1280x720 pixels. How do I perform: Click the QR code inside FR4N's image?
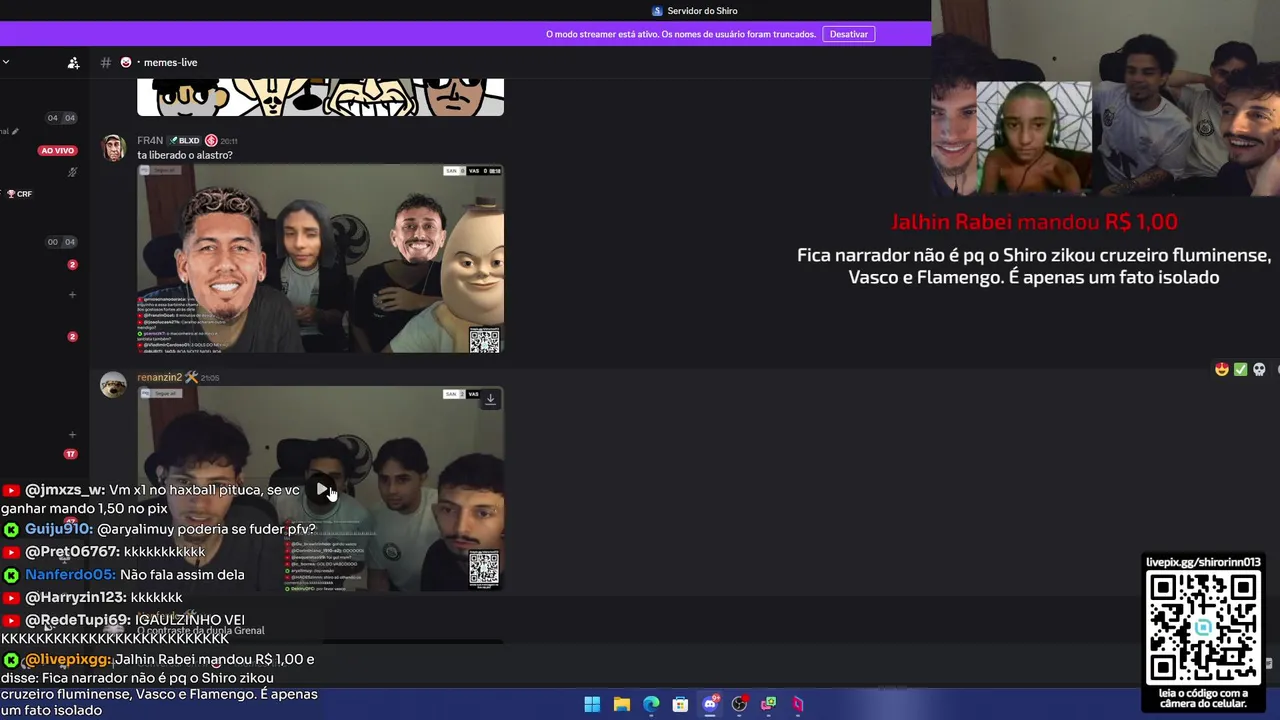484,340
